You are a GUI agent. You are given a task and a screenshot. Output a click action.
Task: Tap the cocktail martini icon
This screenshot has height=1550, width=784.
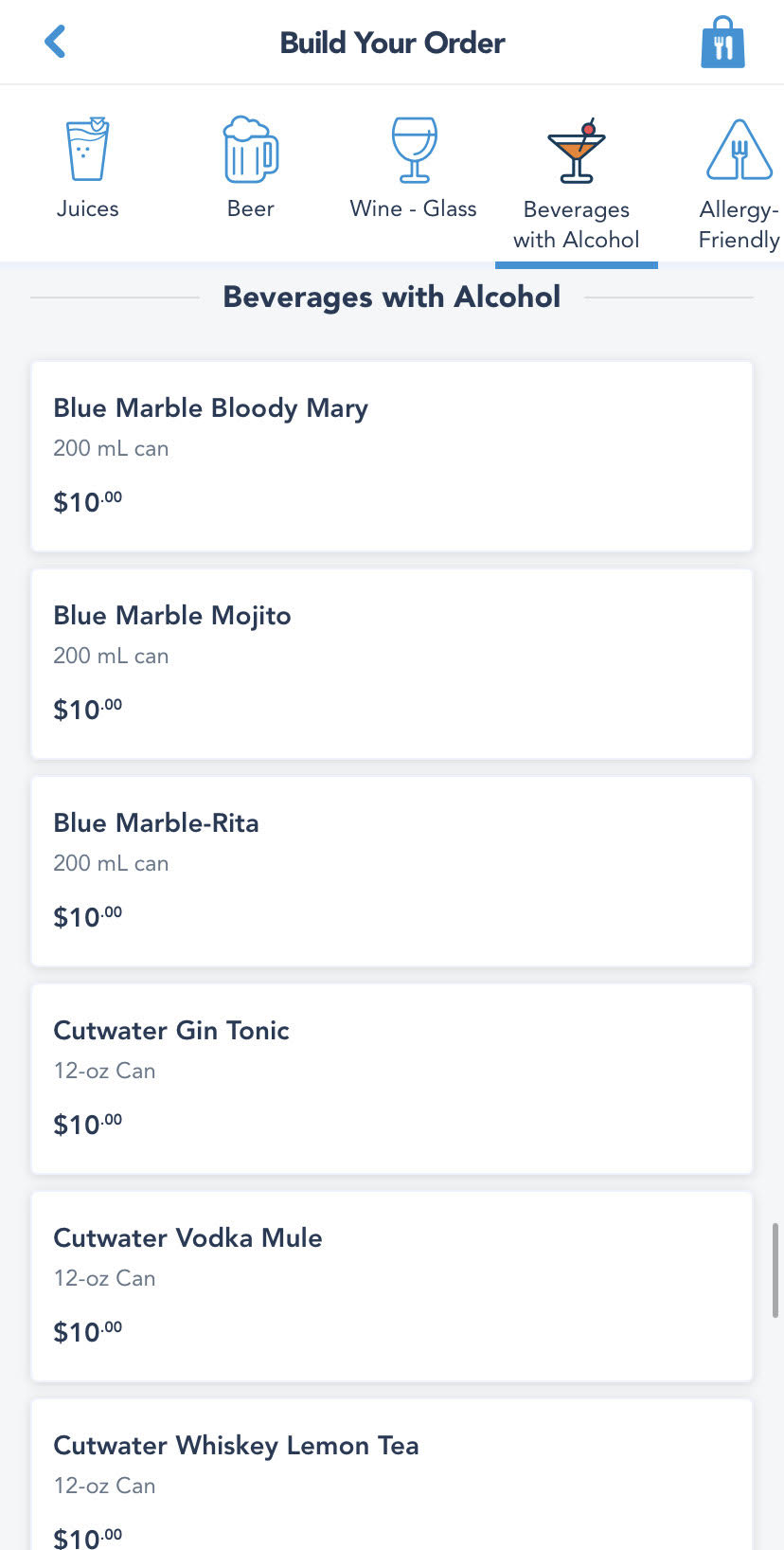[576, 151]
